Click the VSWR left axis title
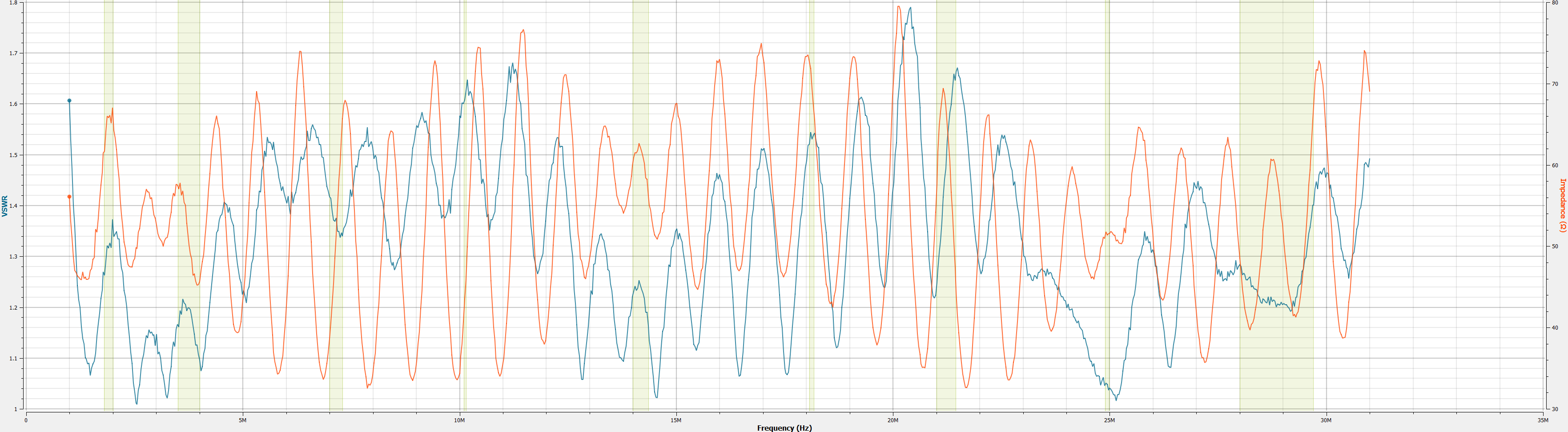 point(5,206)
